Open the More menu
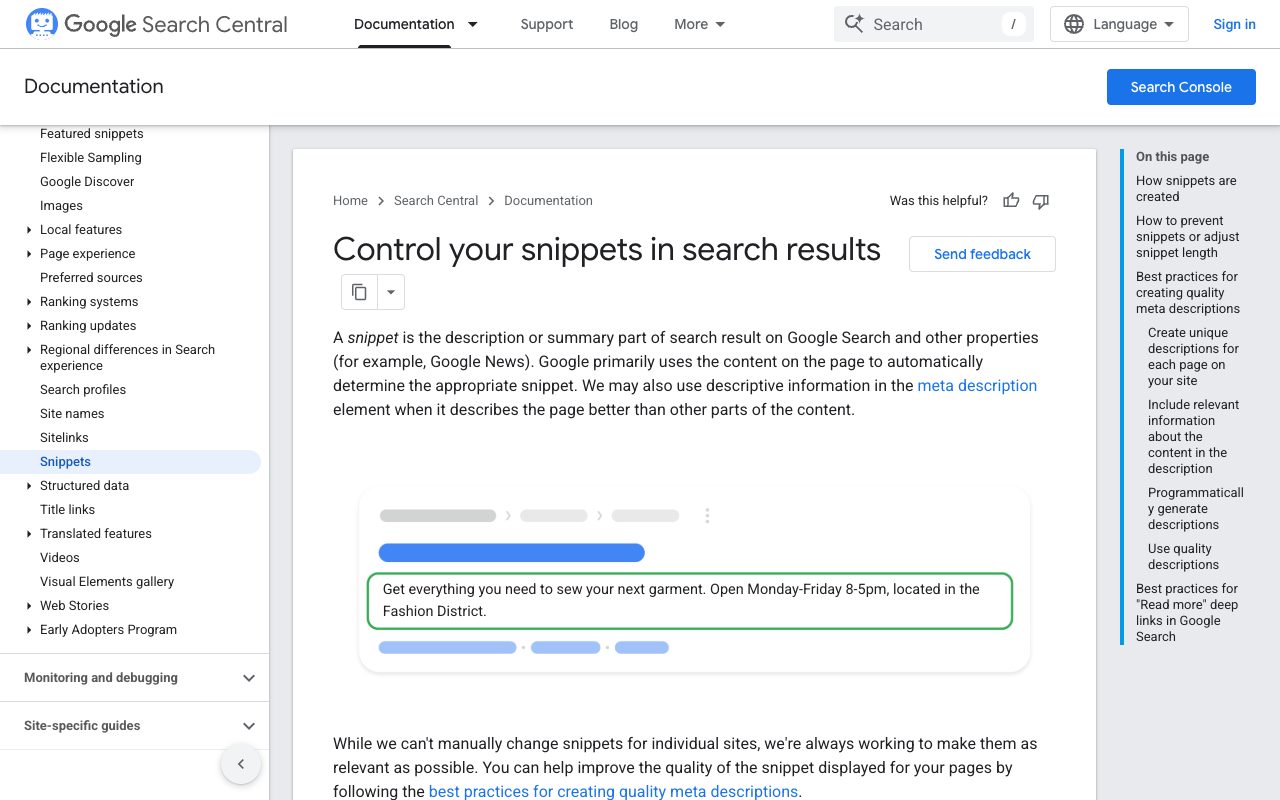This screenshot has width=1280, height=800. 700,24
